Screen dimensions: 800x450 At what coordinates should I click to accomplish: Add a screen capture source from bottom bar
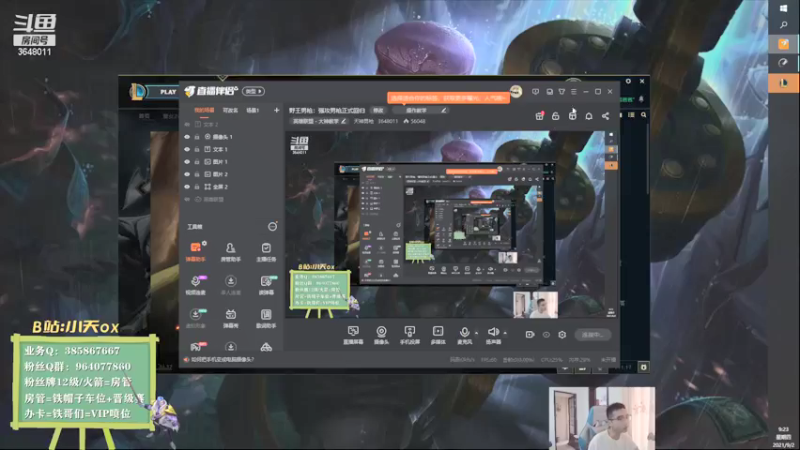[x=353, y=335]
